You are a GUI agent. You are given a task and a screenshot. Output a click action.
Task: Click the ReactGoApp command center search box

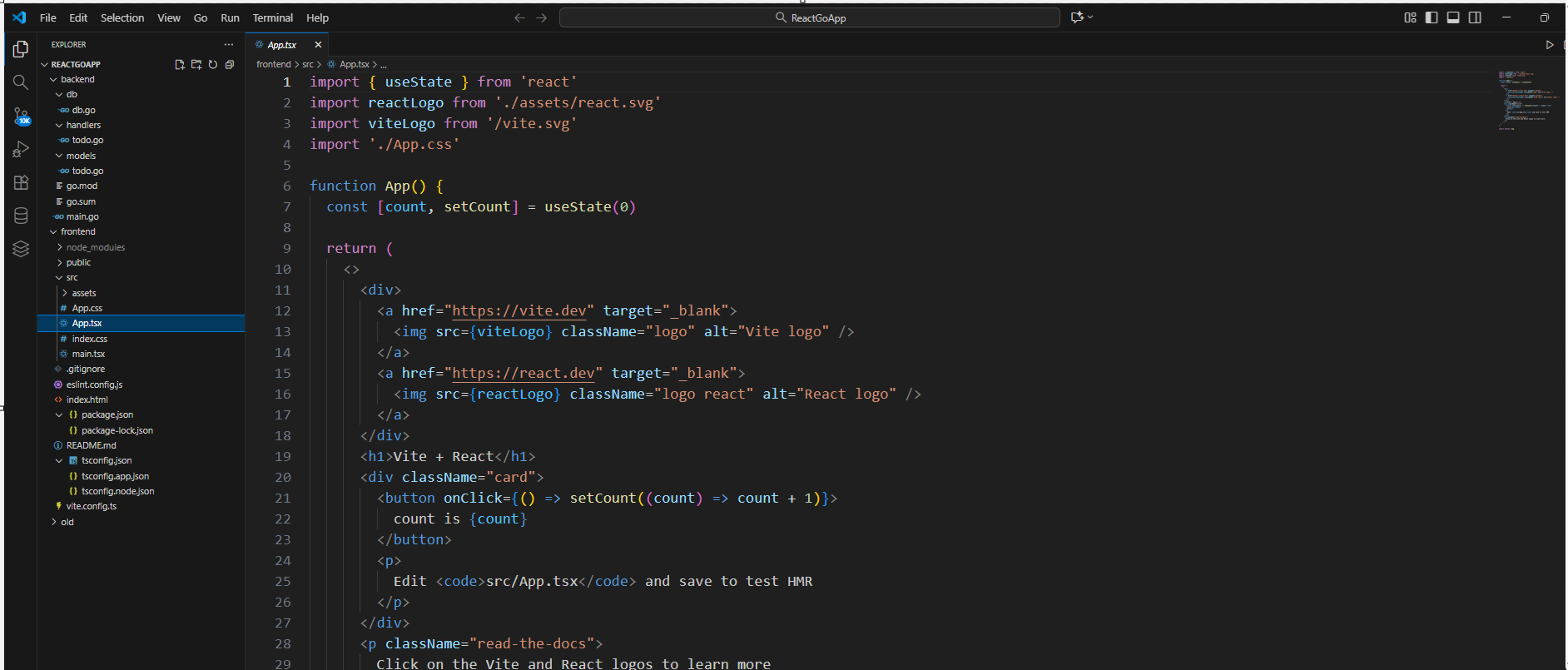810,17
